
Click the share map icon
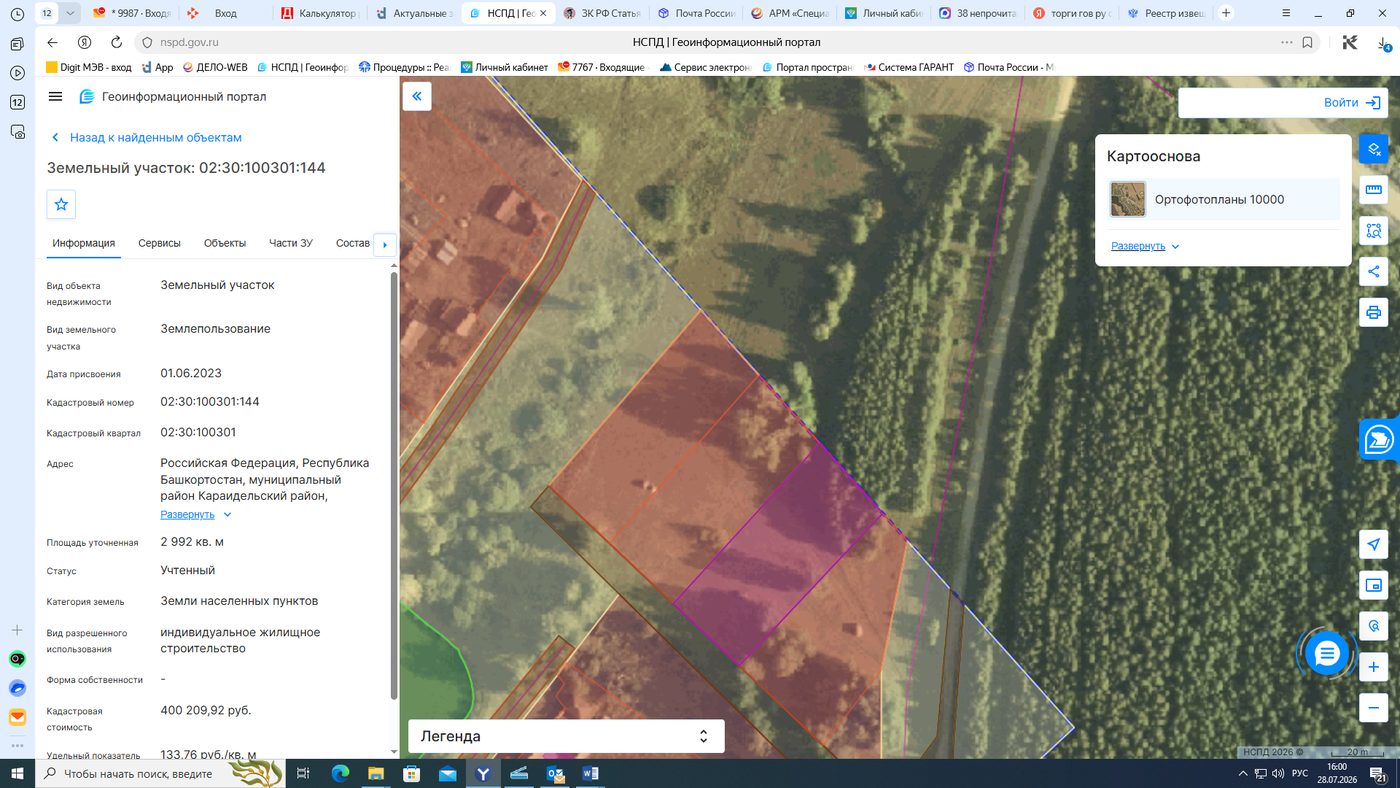click(1373, 271)
